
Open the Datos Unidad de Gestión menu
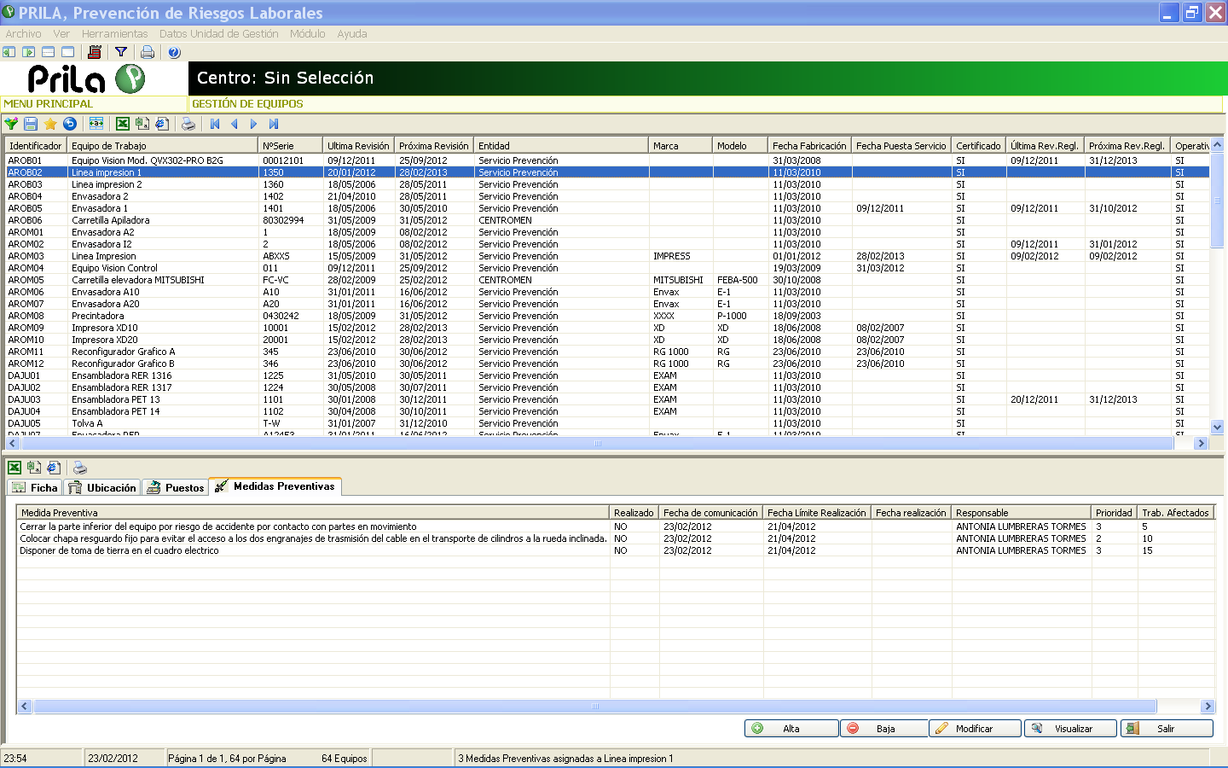(x=218, y=33)
